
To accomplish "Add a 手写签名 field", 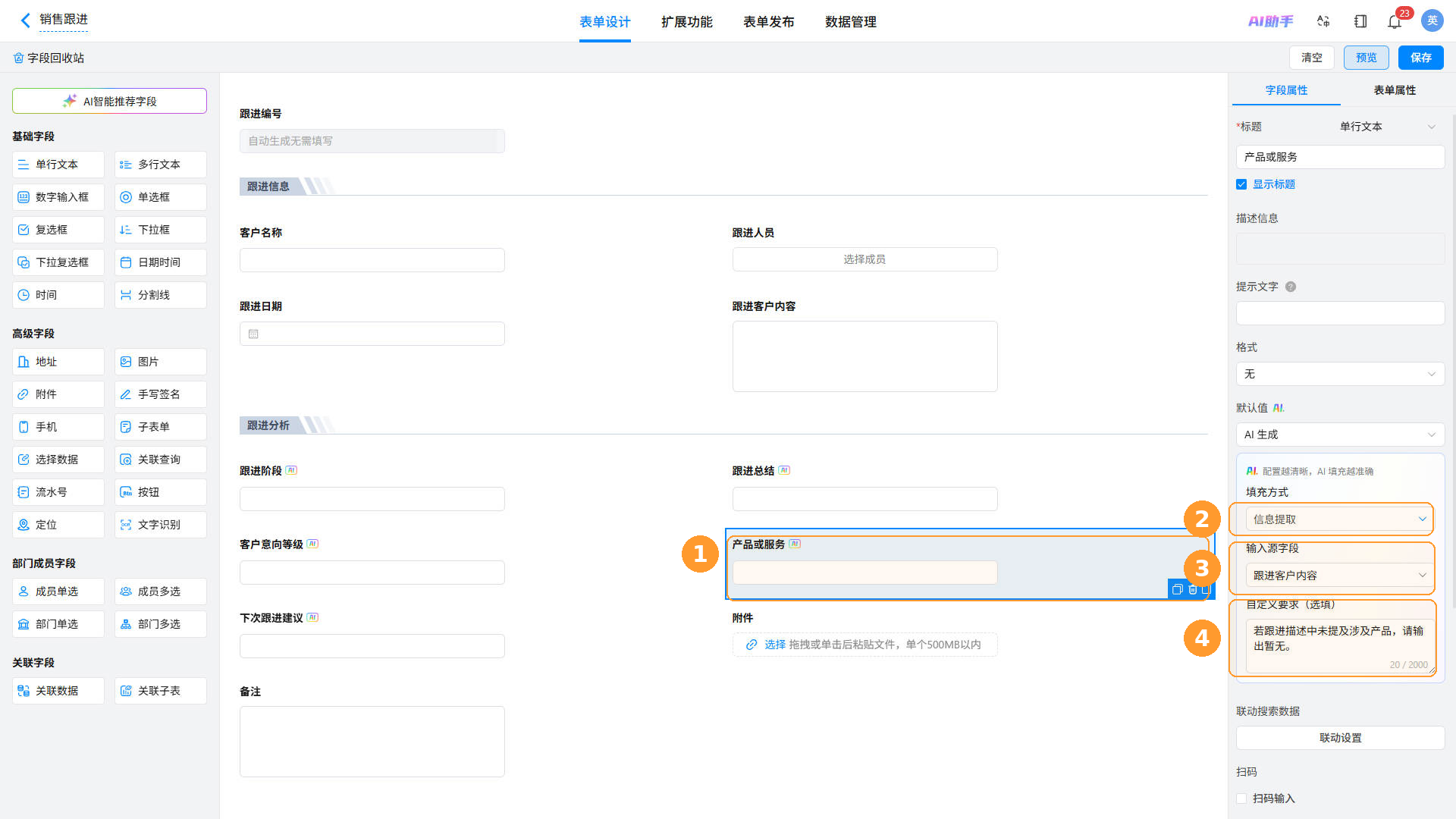I will click(x=161, y=394).
